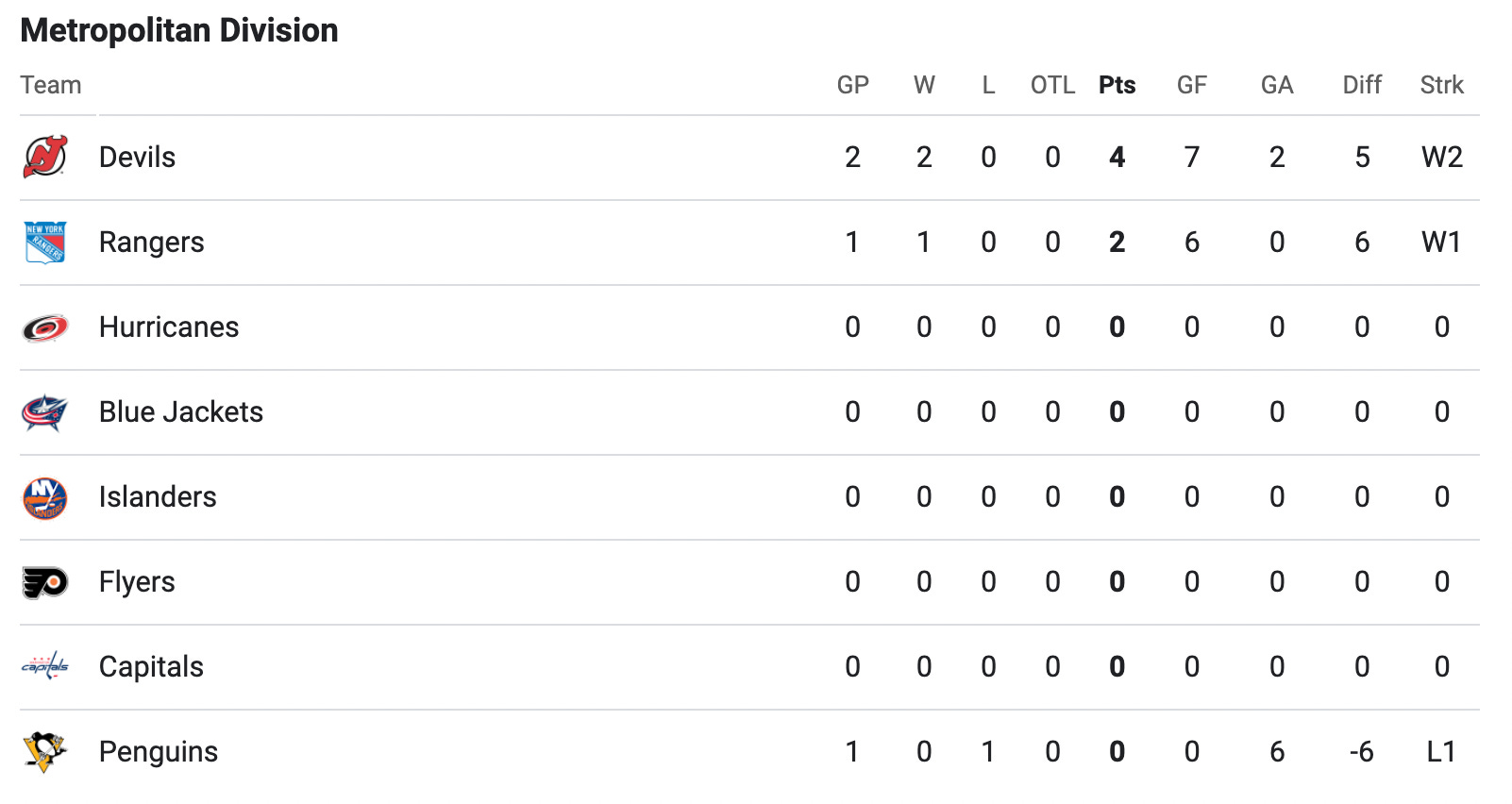
Task: Open the Devils team link
Action: point(138,157)
